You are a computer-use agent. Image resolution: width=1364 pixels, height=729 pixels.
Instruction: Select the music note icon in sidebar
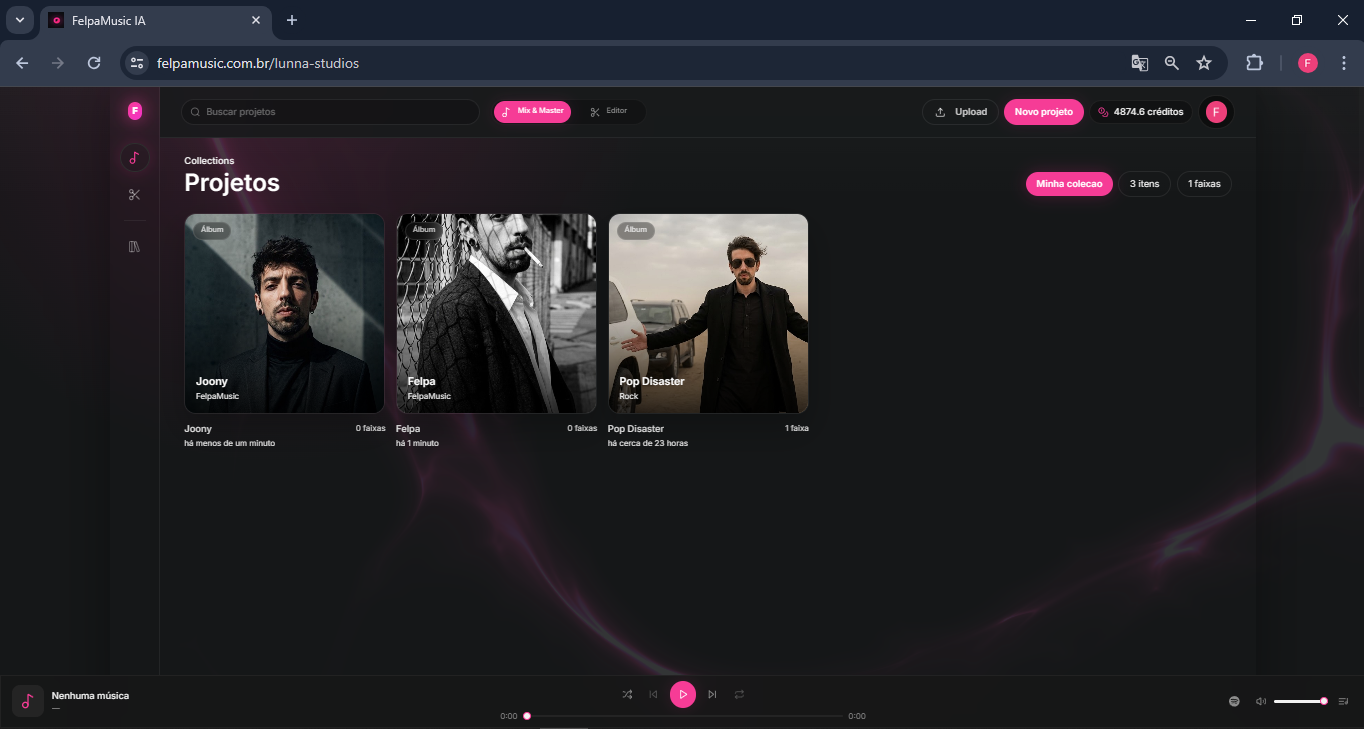pos(134,157)
